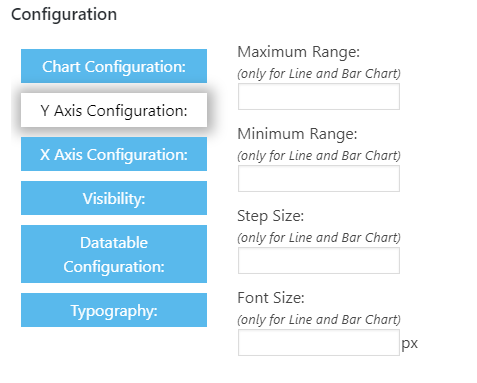Click the italic hint under Step Size
The height and width of the screenshot is (383, 477).
[x=319, y=238]
